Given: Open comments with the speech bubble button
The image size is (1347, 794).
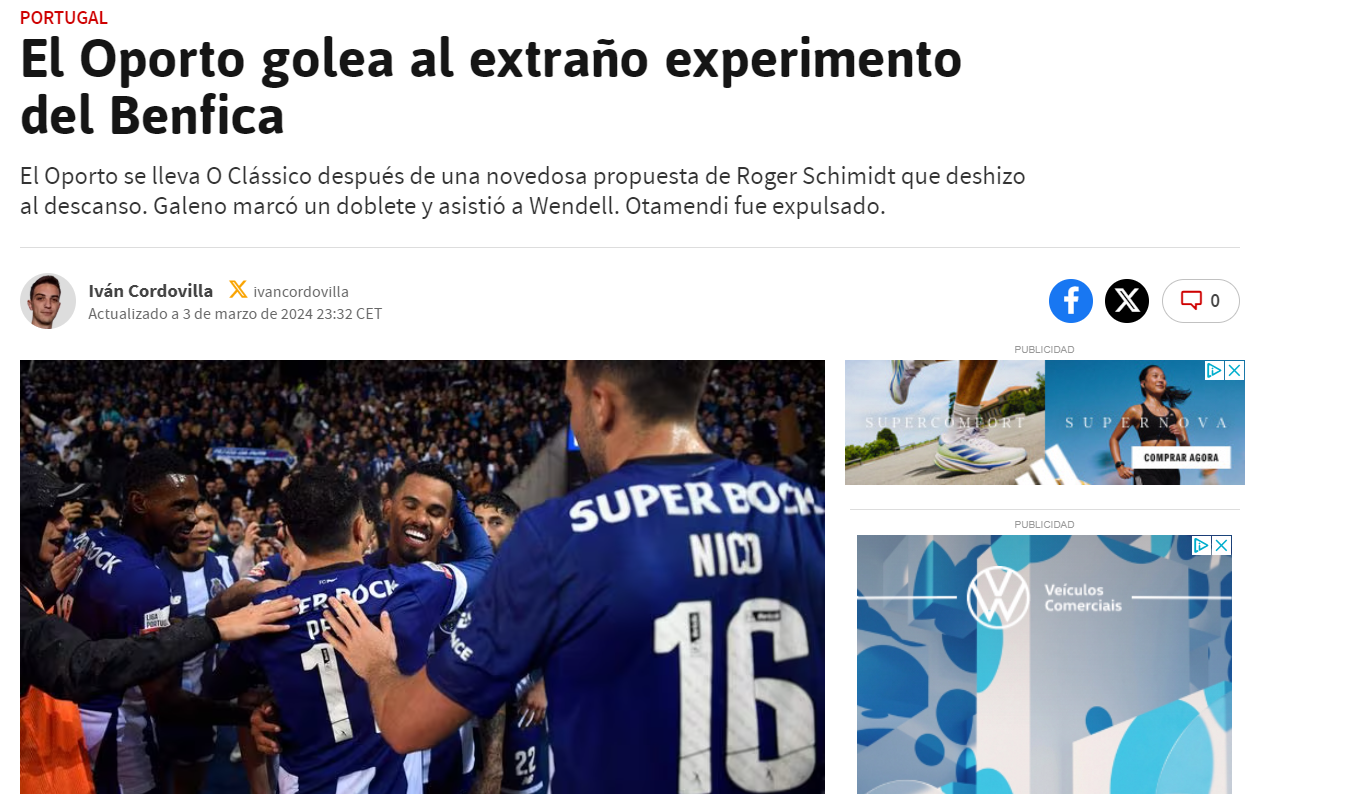Looking at the screenshot, I should point(1200,300).
